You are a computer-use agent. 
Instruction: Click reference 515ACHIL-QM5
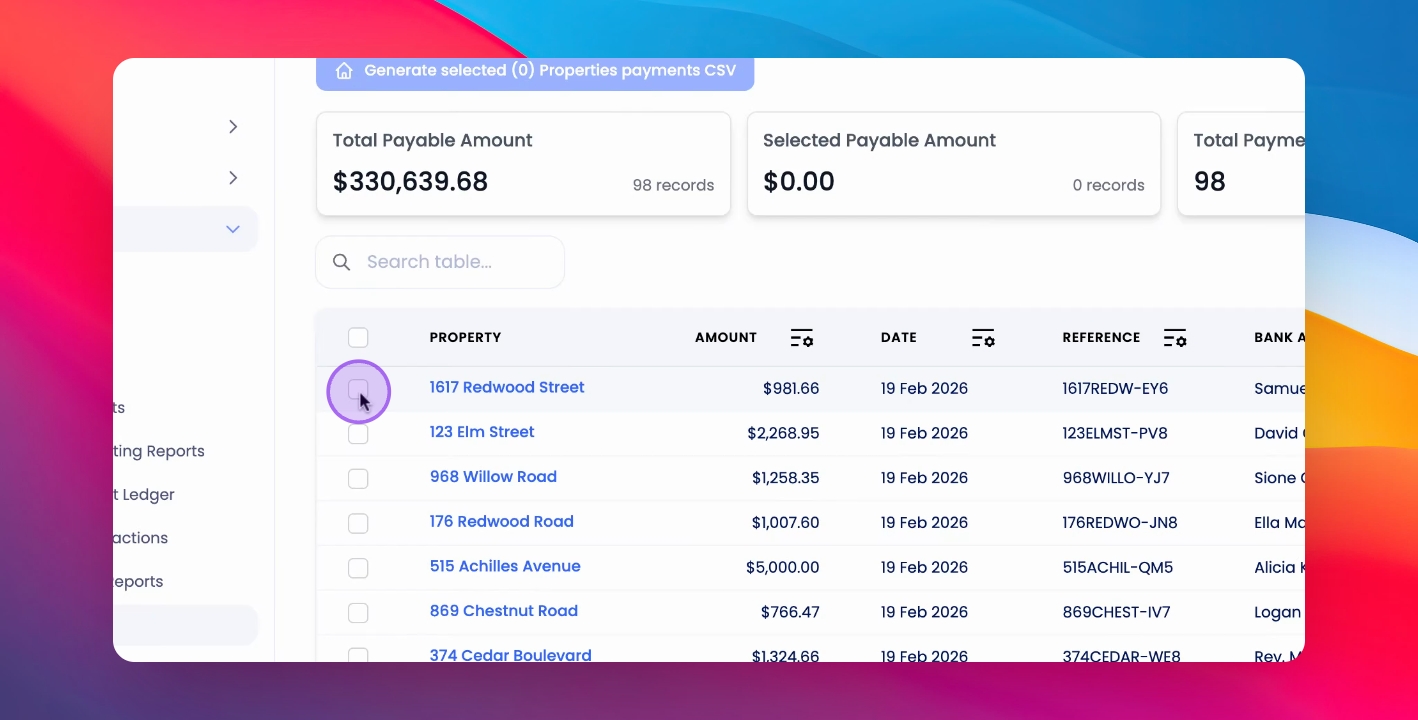click(1118, 568)
